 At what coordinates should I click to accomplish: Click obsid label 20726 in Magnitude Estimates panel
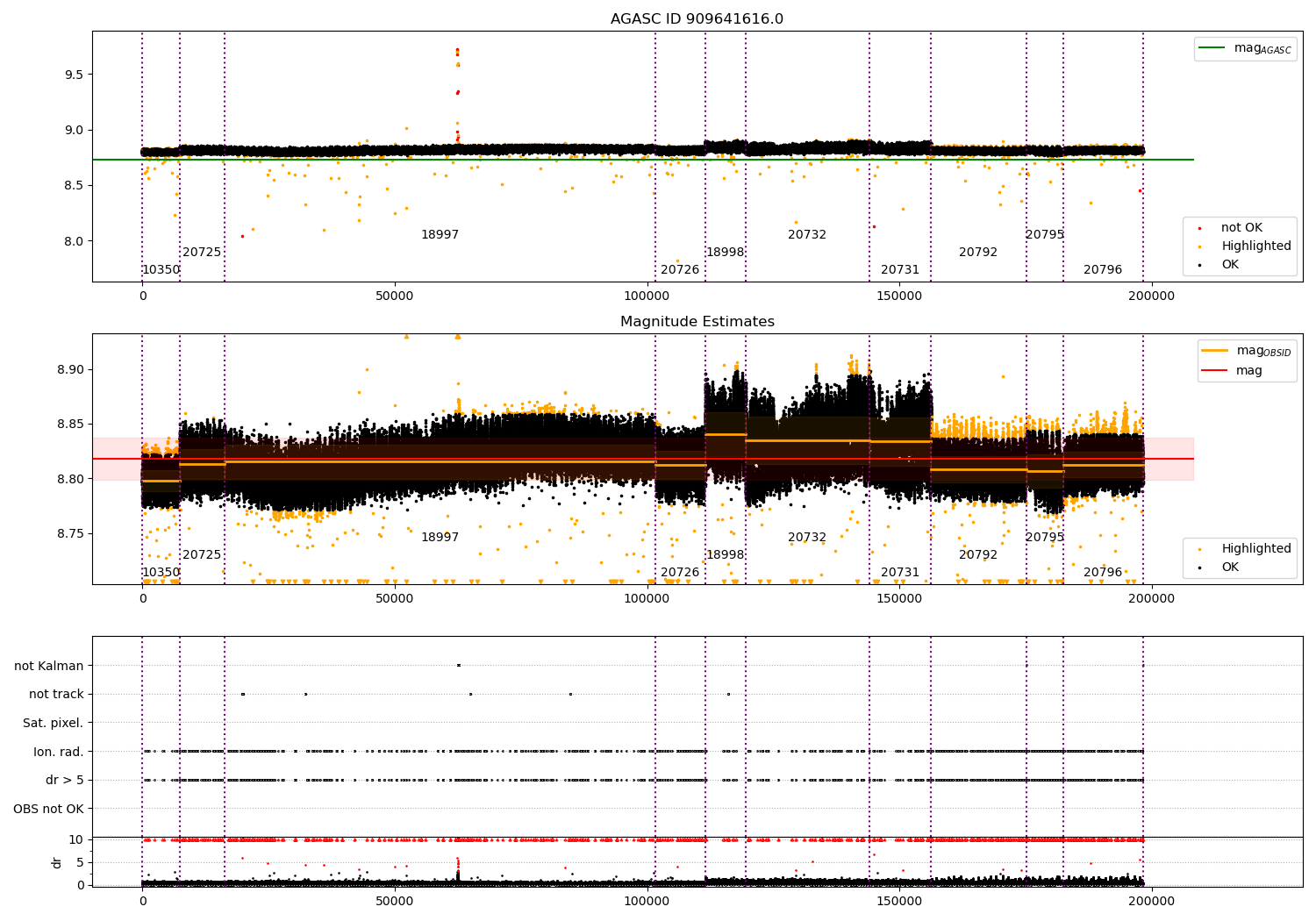tap(680, 573)
